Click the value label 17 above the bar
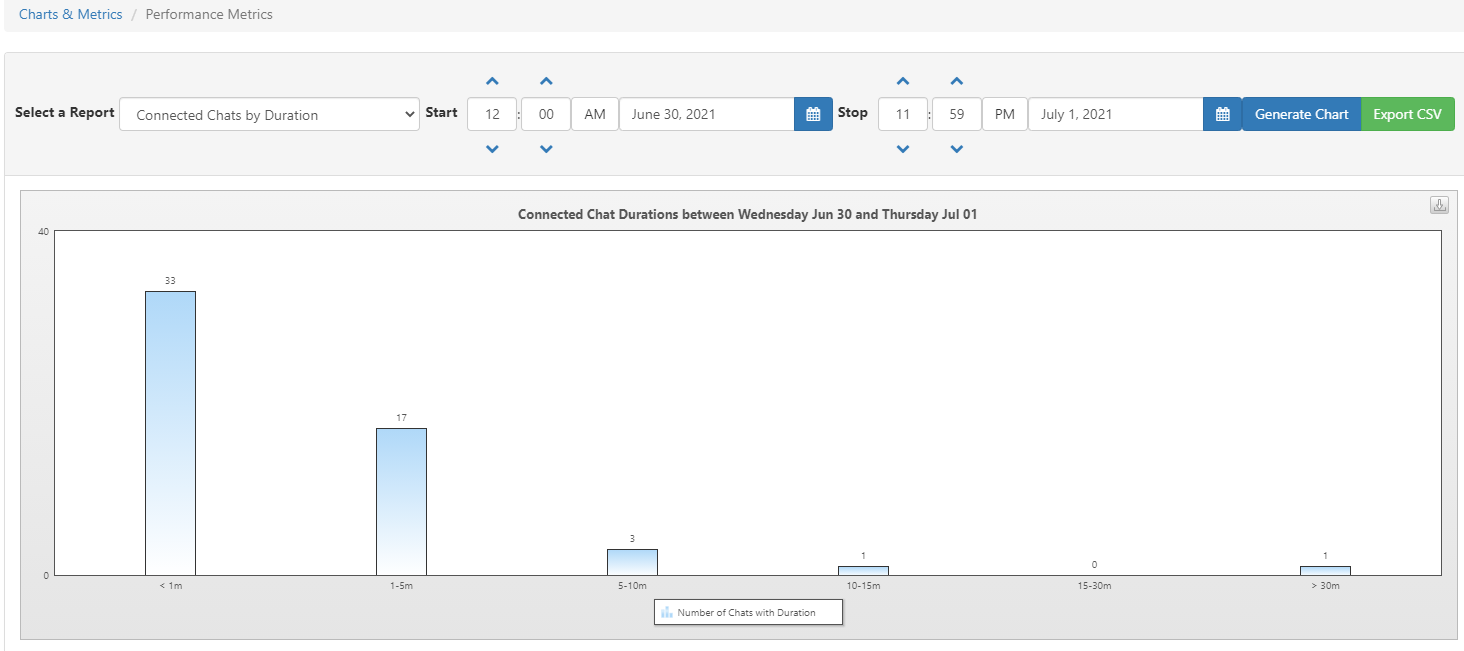The height and width of the screenshot is (651, 1464). pos(401,418)
